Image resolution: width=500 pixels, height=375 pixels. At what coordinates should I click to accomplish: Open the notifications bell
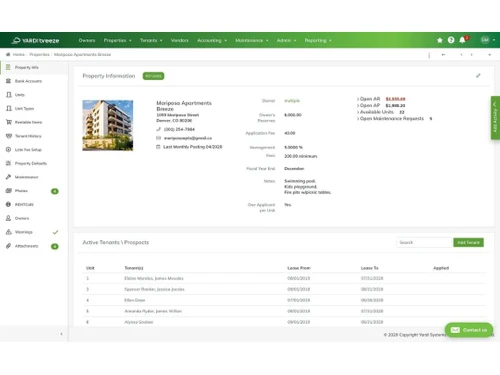[462, 40]
